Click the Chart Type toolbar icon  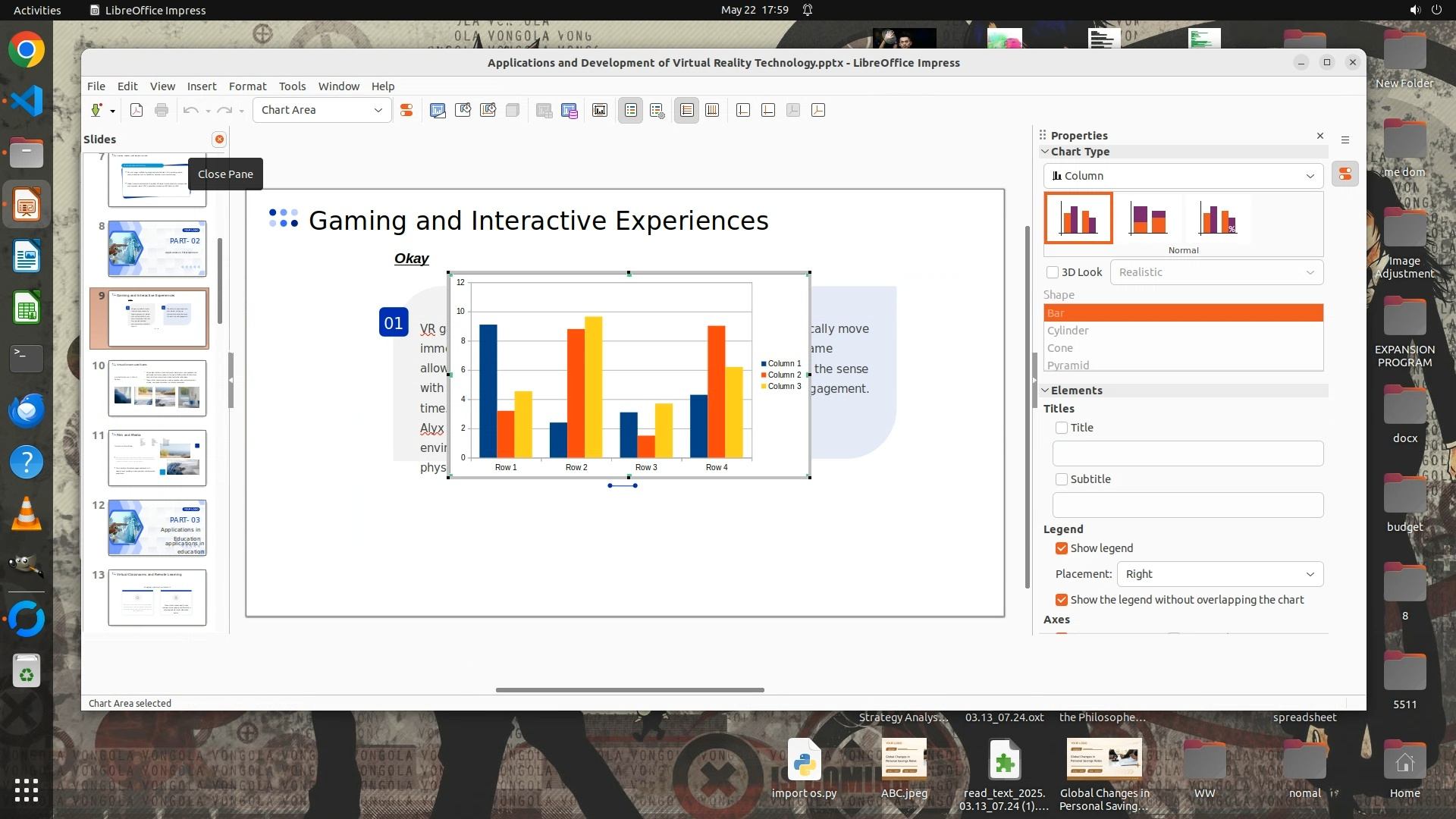click(x=438, y=110)
